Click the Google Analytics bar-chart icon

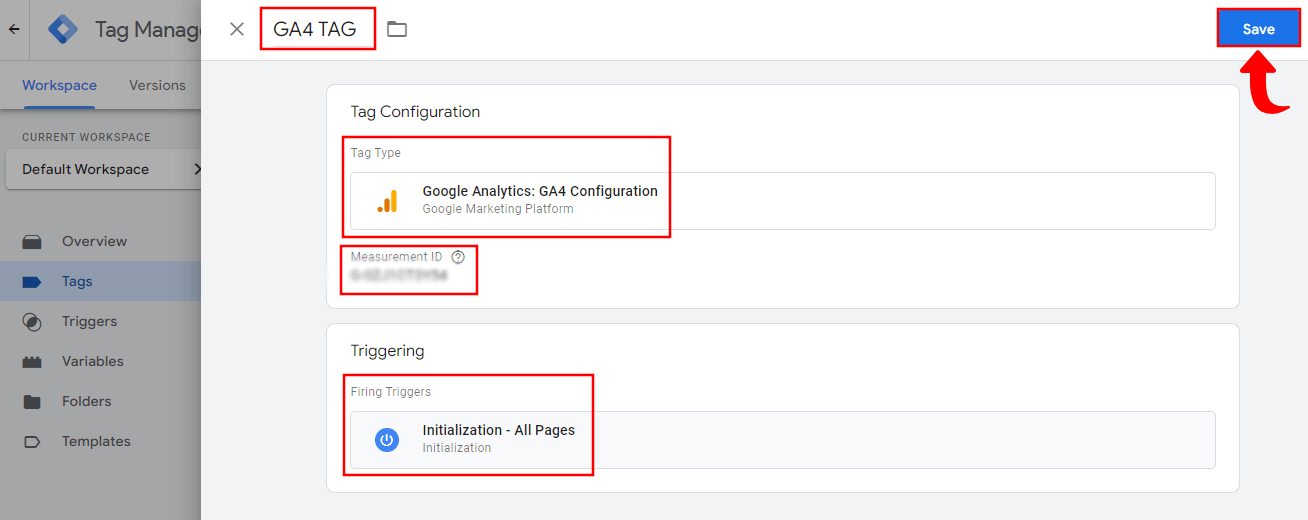tap(387, 201)
